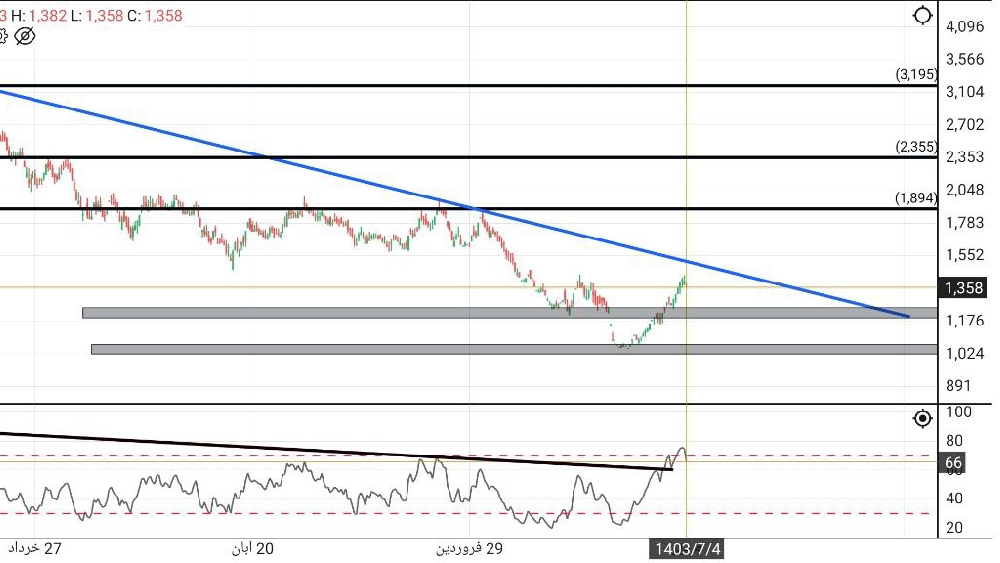The width and height of the screenshot is (1000, 563).
Task: Select the 1,894 horizontal line label
Action: pyautogui.click(x=916, y=198)
